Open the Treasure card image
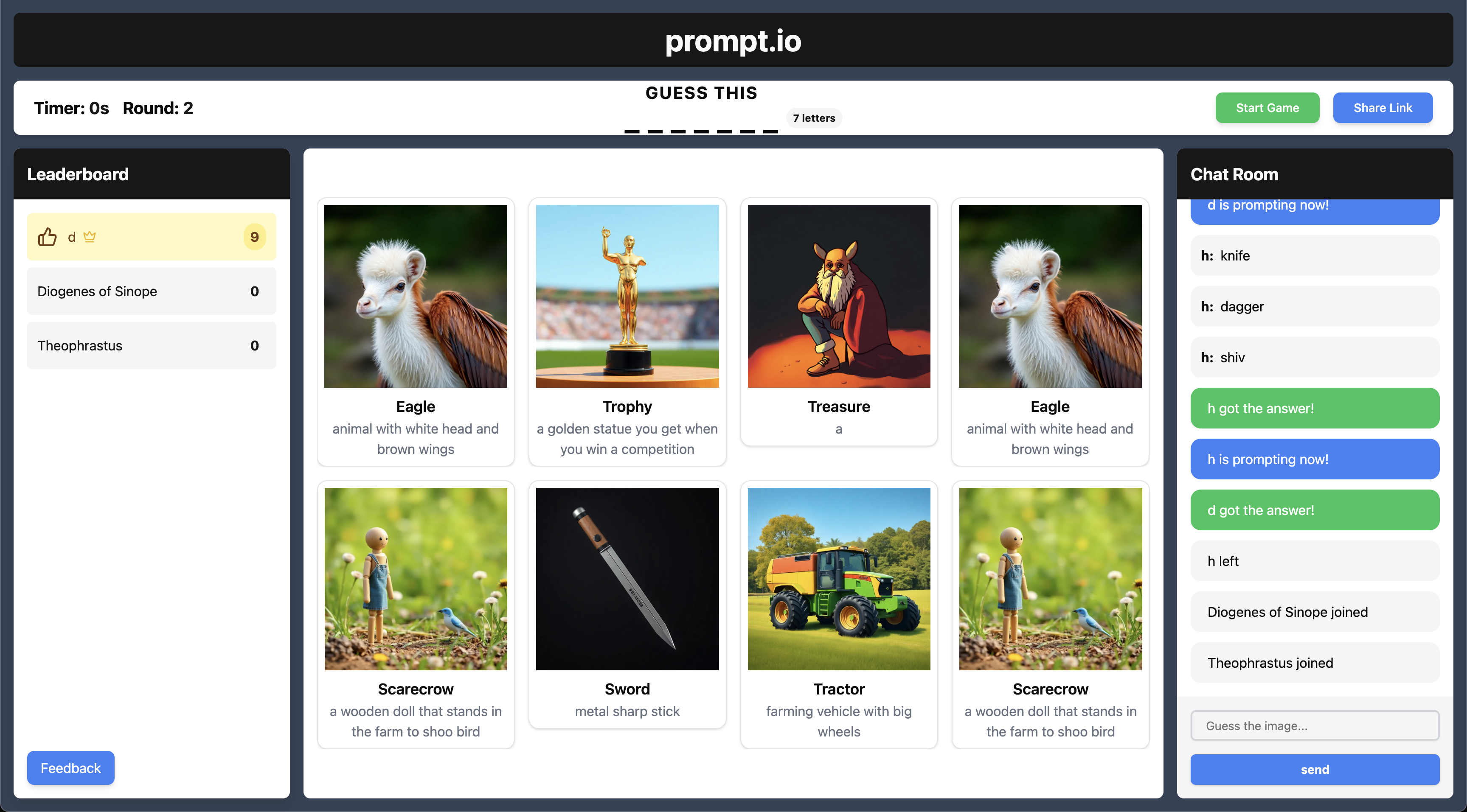Viewport: 1467px width, 812px height. click(x=839, y=296)
